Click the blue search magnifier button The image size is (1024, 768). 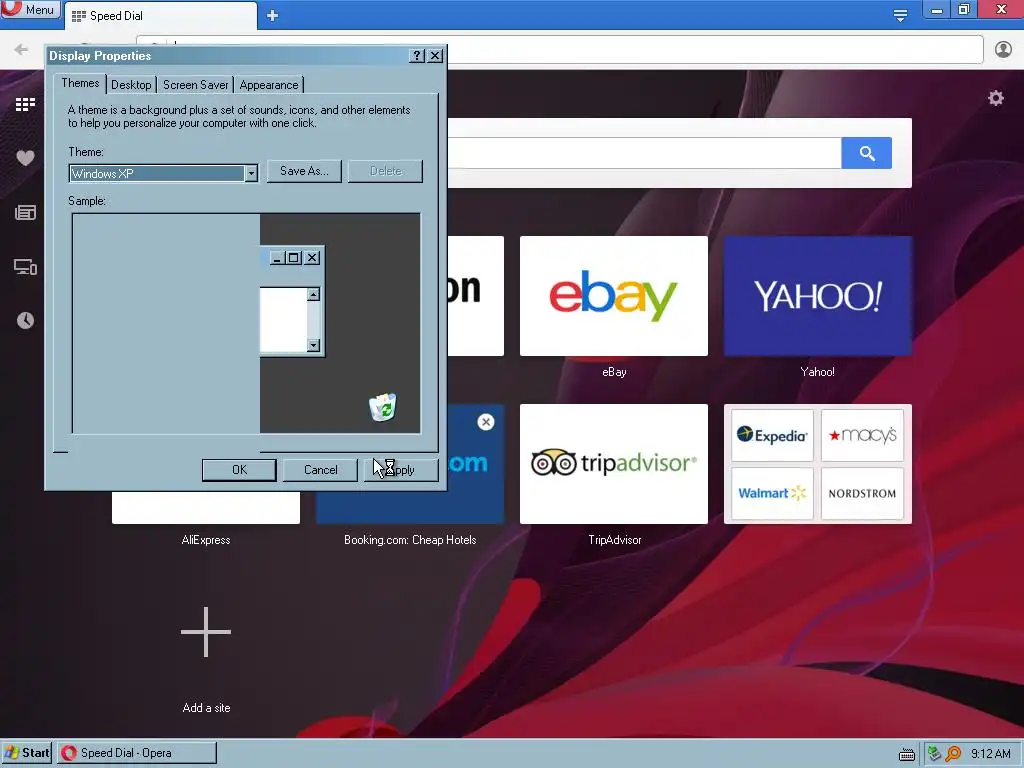point(867,153)
